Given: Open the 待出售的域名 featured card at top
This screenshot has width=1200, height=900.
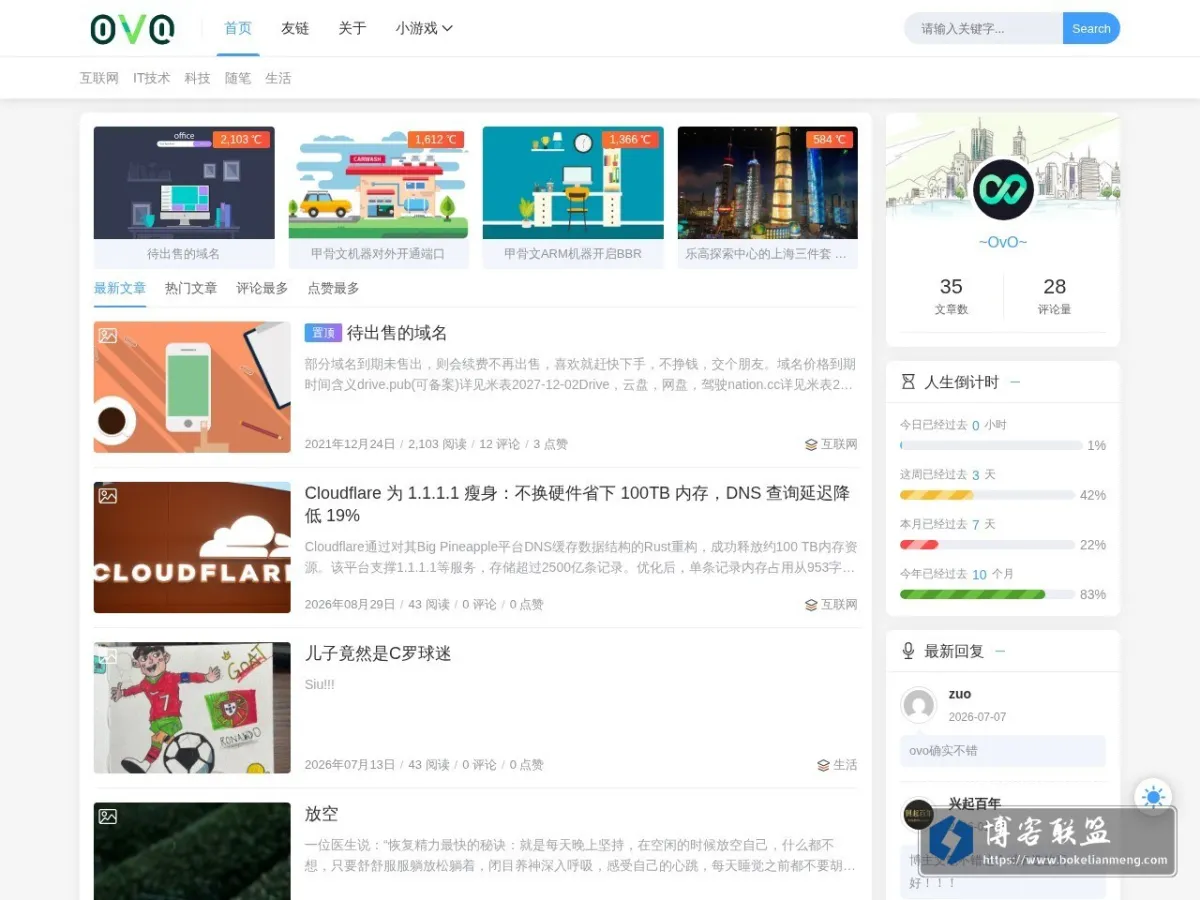Looking at the screenshot, I should pos(184,197).
